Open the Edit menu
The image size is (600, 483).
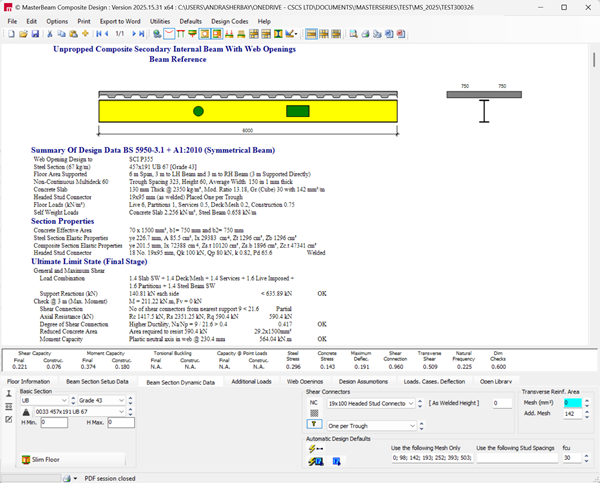pyautogui.click(x=32, y=21)
